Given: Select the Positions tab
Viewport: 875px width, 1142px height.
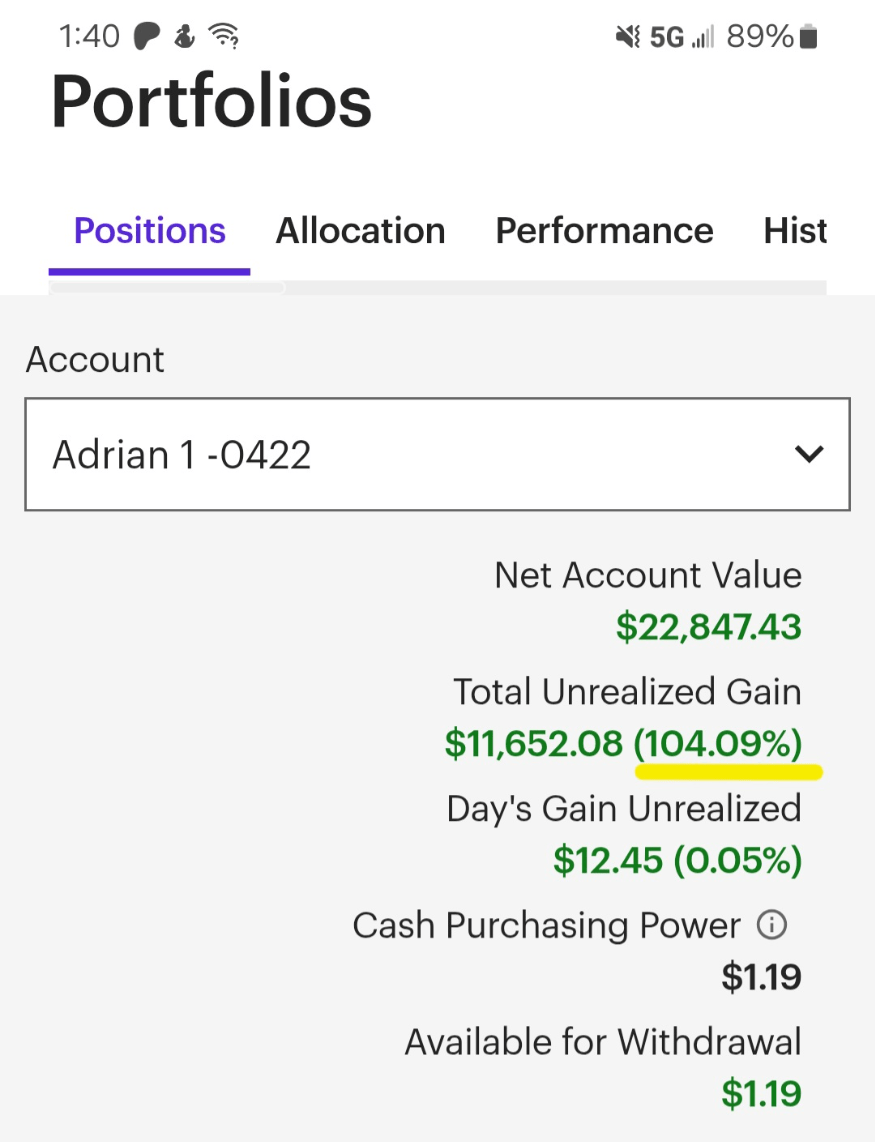Looking at the screenshot, I should point(149,231).
